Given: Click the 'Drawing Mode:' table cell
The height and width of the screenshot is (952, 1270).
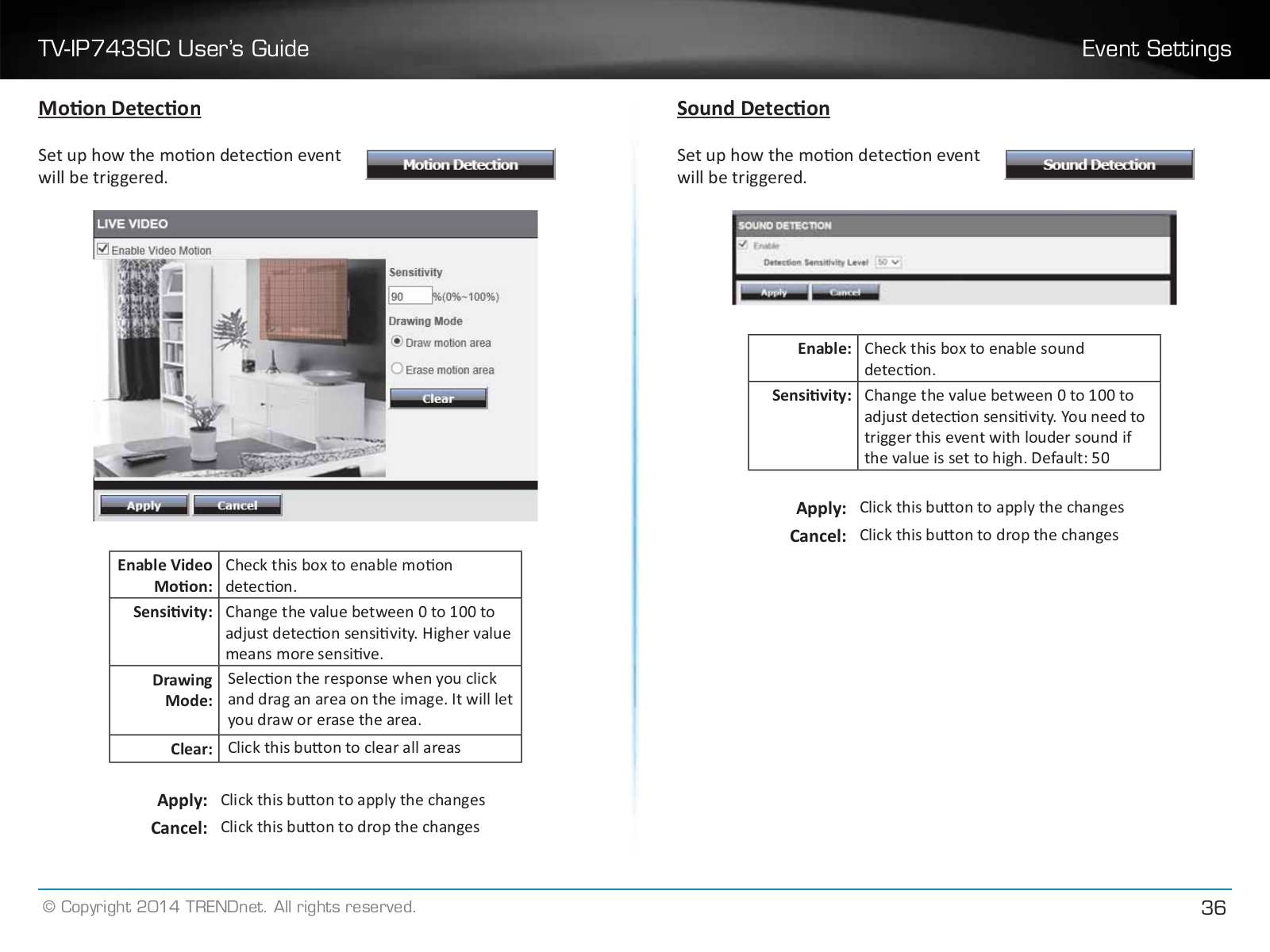Looking at the screenshot, I should (164, 701).
